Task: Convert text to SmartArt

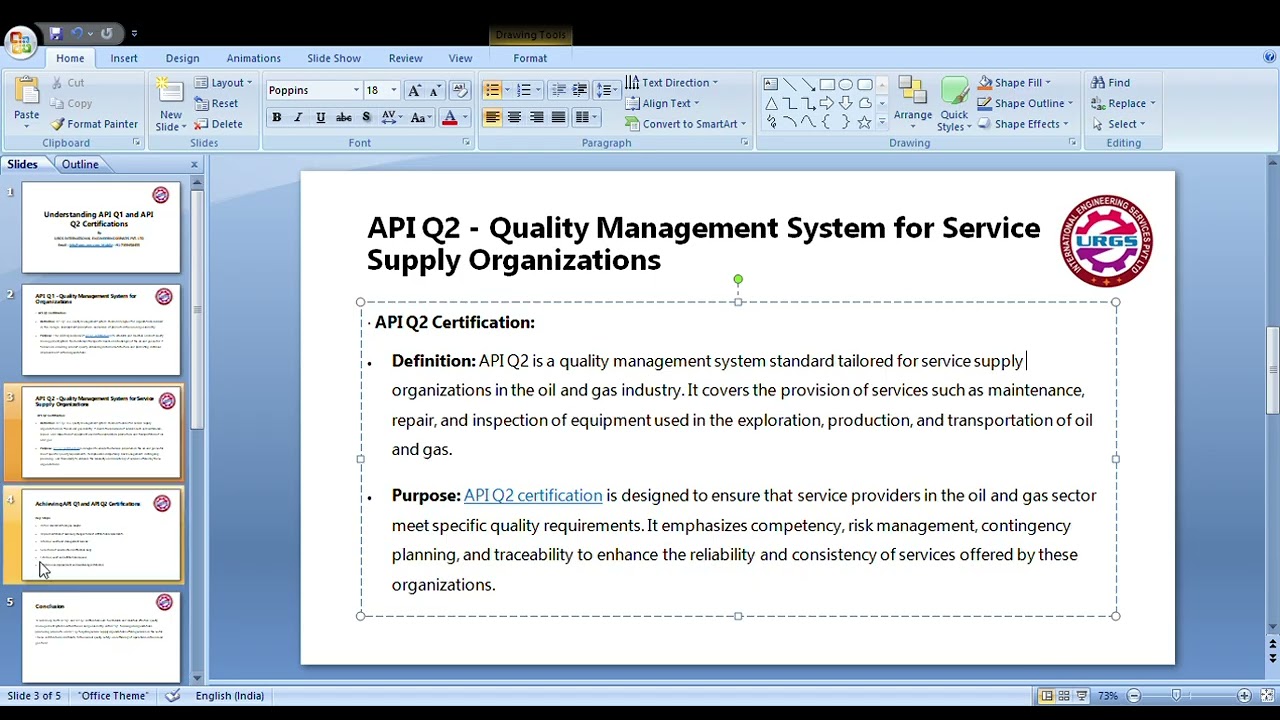Action: coord(686,124)
